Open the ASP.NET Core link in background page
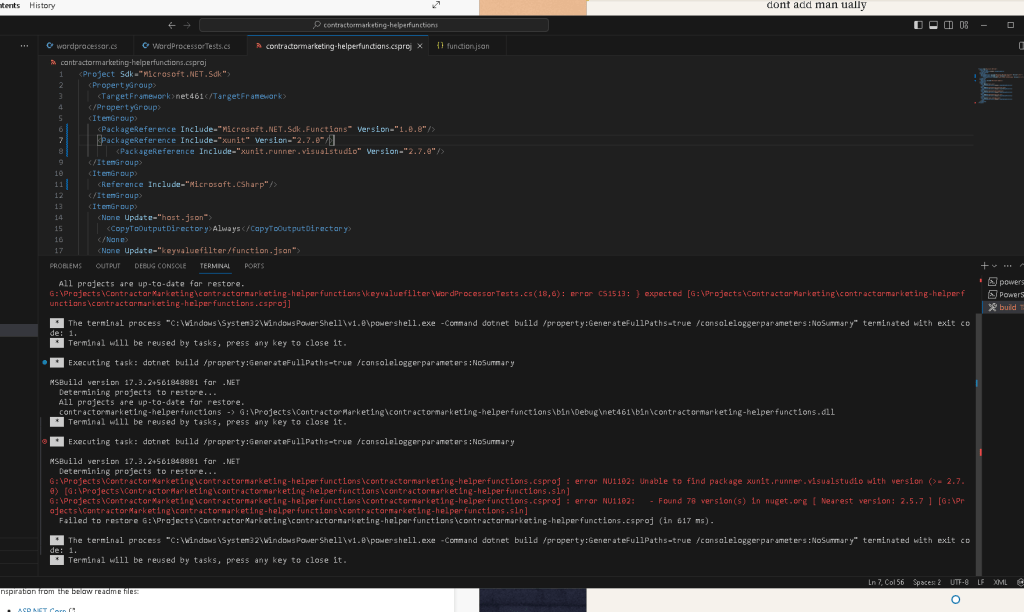Image resolution: width=1024 pixels, height=612 pixels. point(42,609)
